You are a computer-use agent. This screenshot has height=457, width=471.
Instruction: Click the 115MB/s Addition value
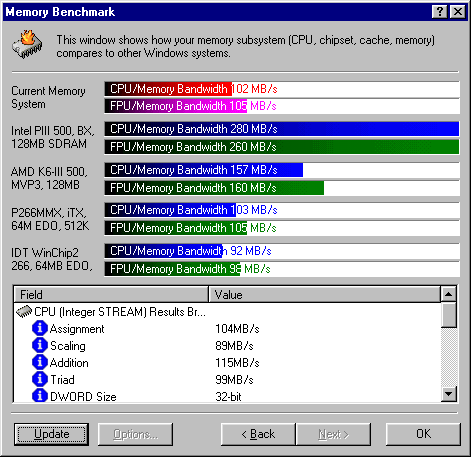pos(237,363)
